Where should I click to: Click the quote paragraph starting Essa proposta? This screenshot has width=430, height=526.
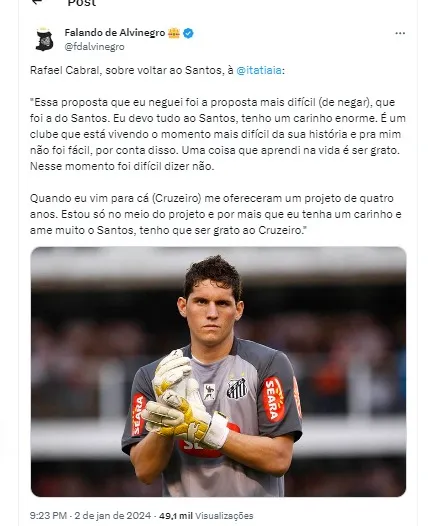click(218, 134)
